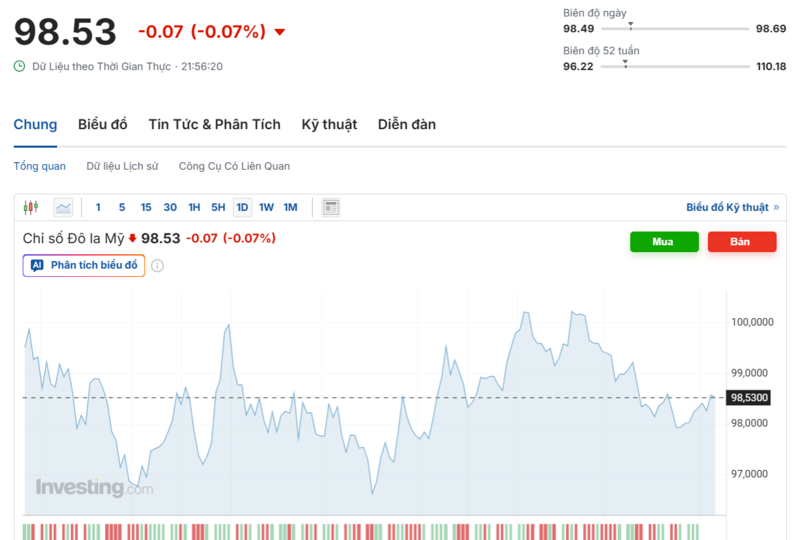Set chart interval to 5H

[x=218, y=207]
